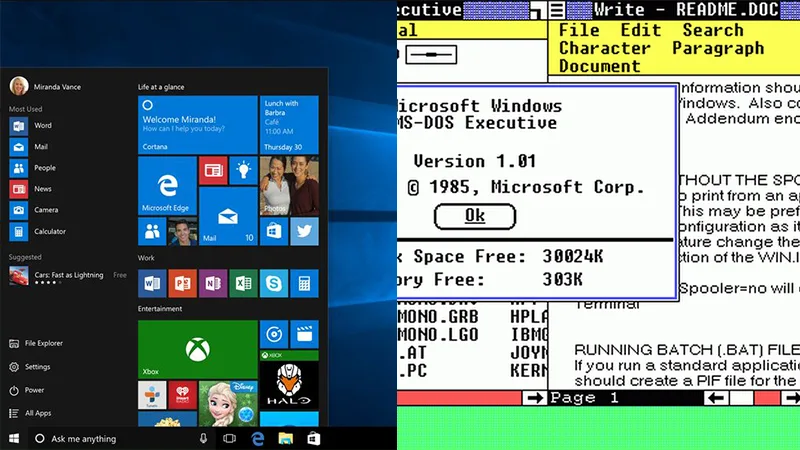
Task: Open the File menu in Write
Action: [x=579, y=30]
